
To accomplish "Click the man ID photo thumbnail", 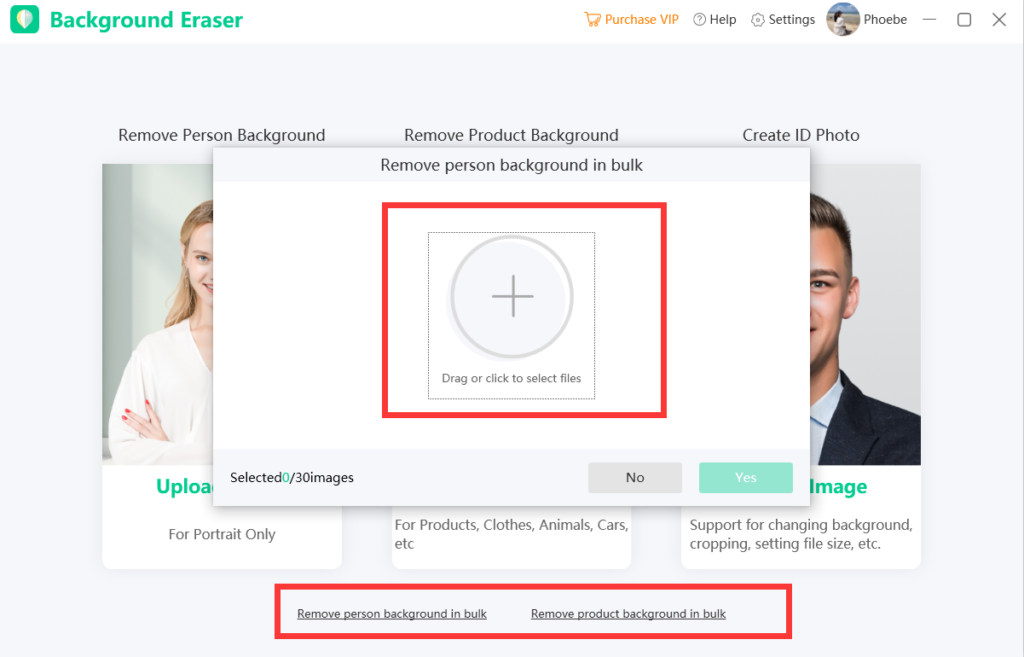I will [x=865, y=314].
